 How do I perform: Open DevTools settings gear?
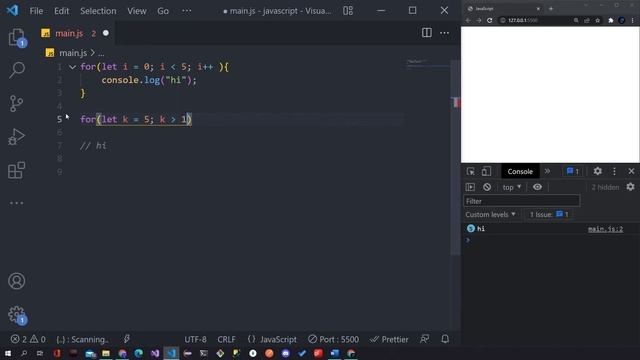598,171
